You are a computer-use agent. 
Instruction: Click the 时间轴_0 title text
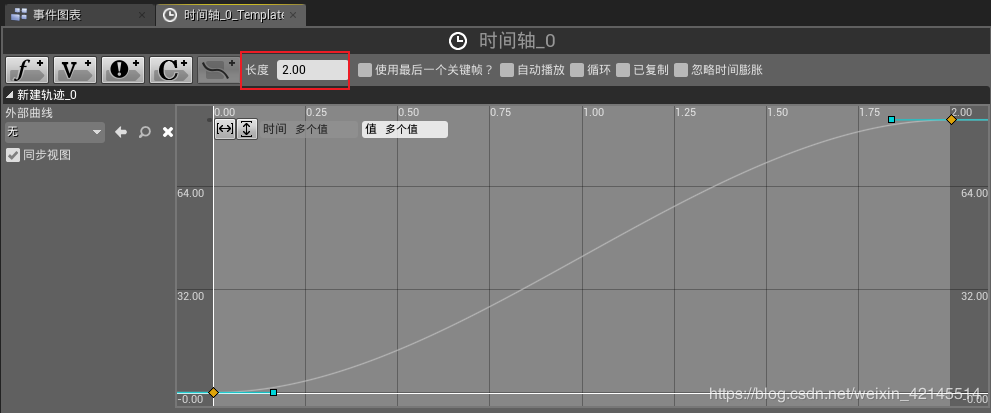(x=518, y=41)
